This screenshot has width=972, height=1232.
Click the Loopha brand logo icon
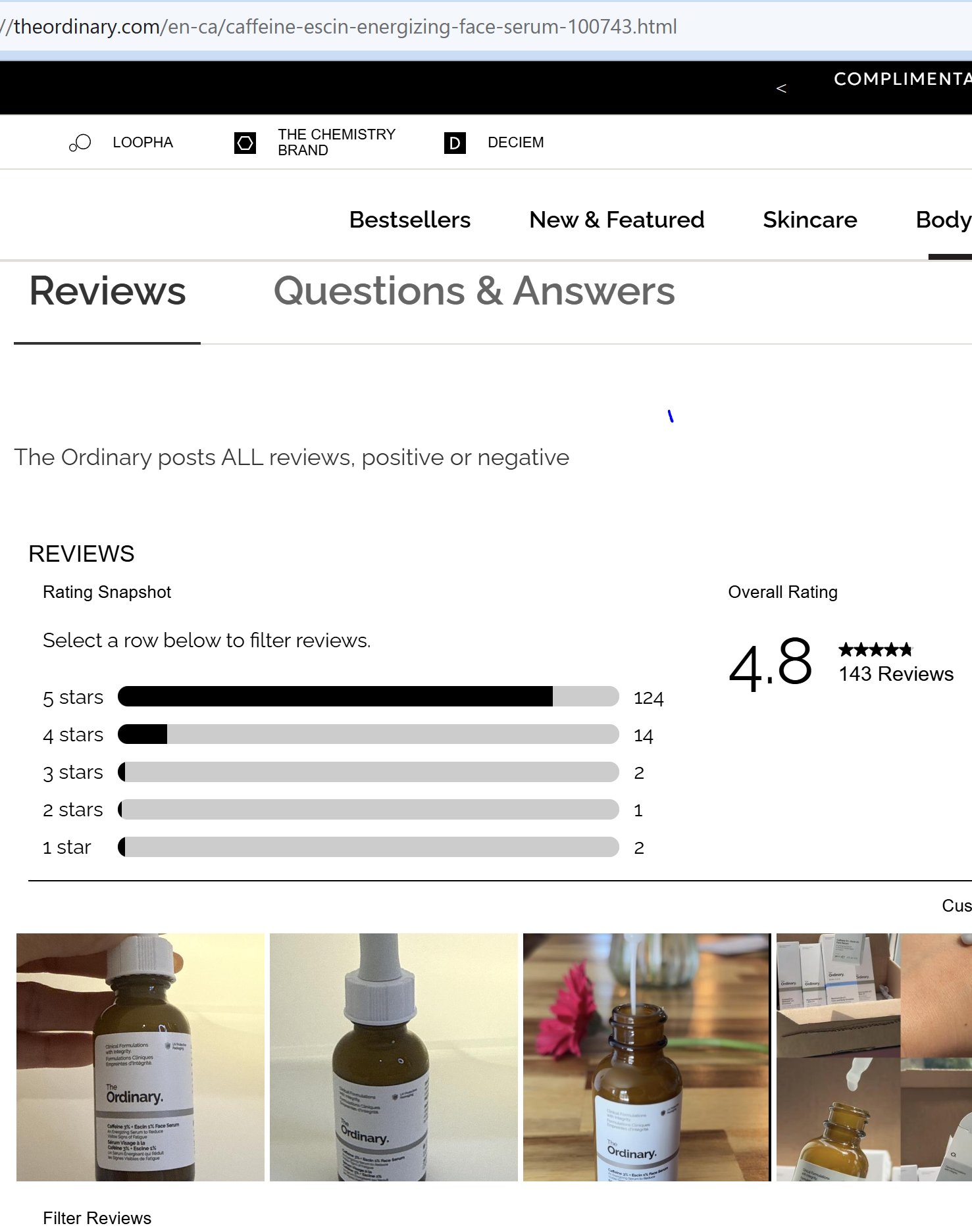point(80,143)
